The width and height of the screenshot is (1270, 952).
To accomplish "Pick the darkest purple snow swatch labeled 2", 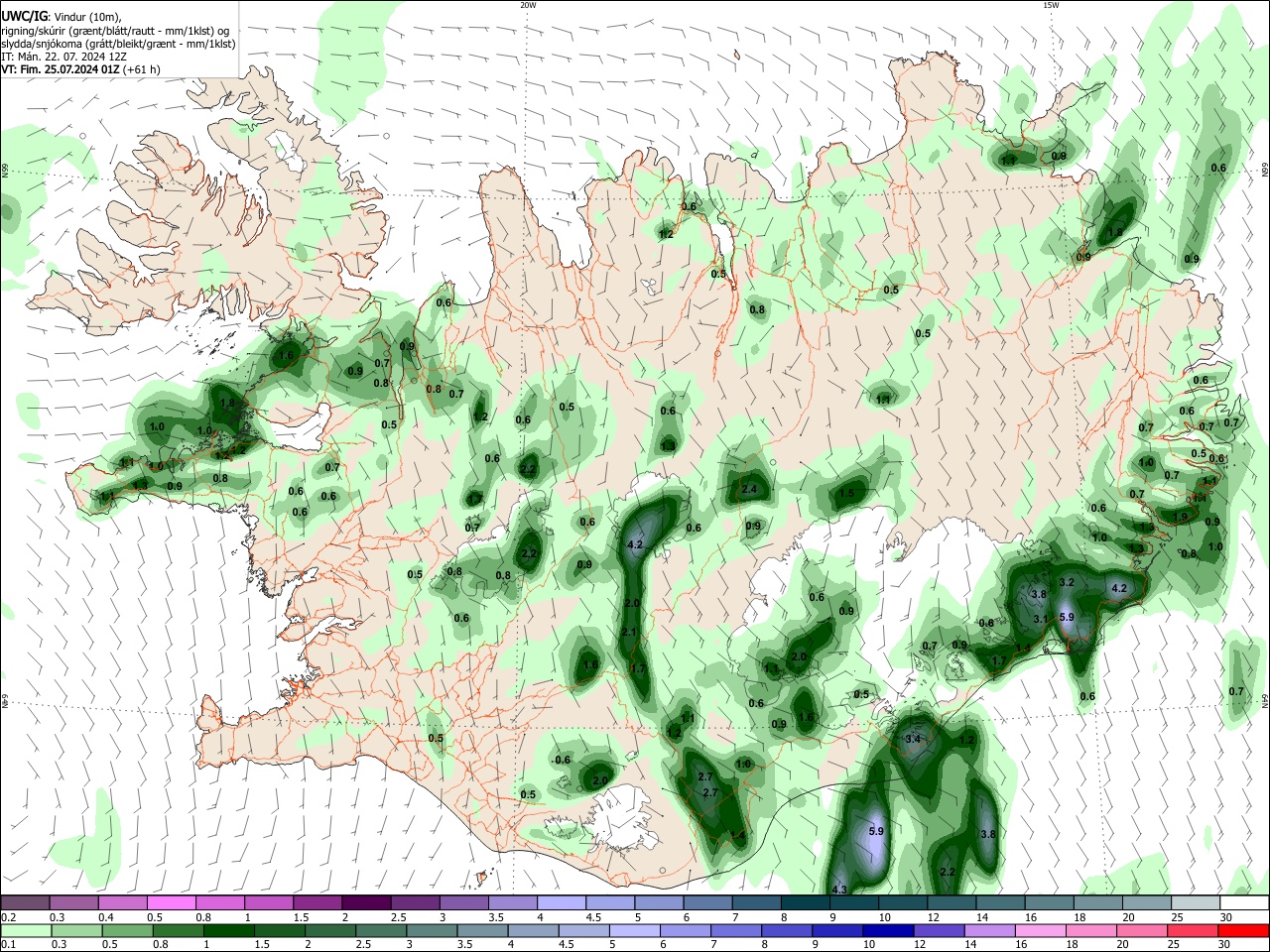I will [366, 902].
